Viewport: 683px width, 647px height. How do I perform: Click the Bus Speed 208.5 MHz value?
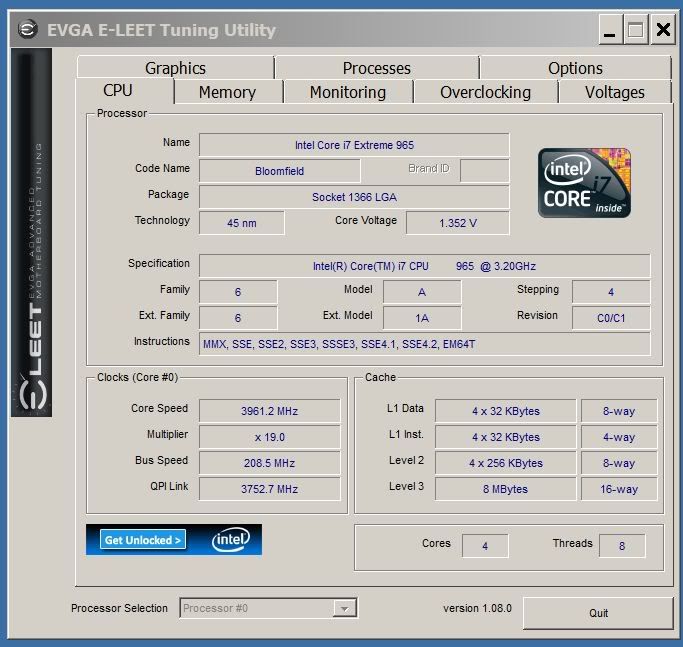270,463
